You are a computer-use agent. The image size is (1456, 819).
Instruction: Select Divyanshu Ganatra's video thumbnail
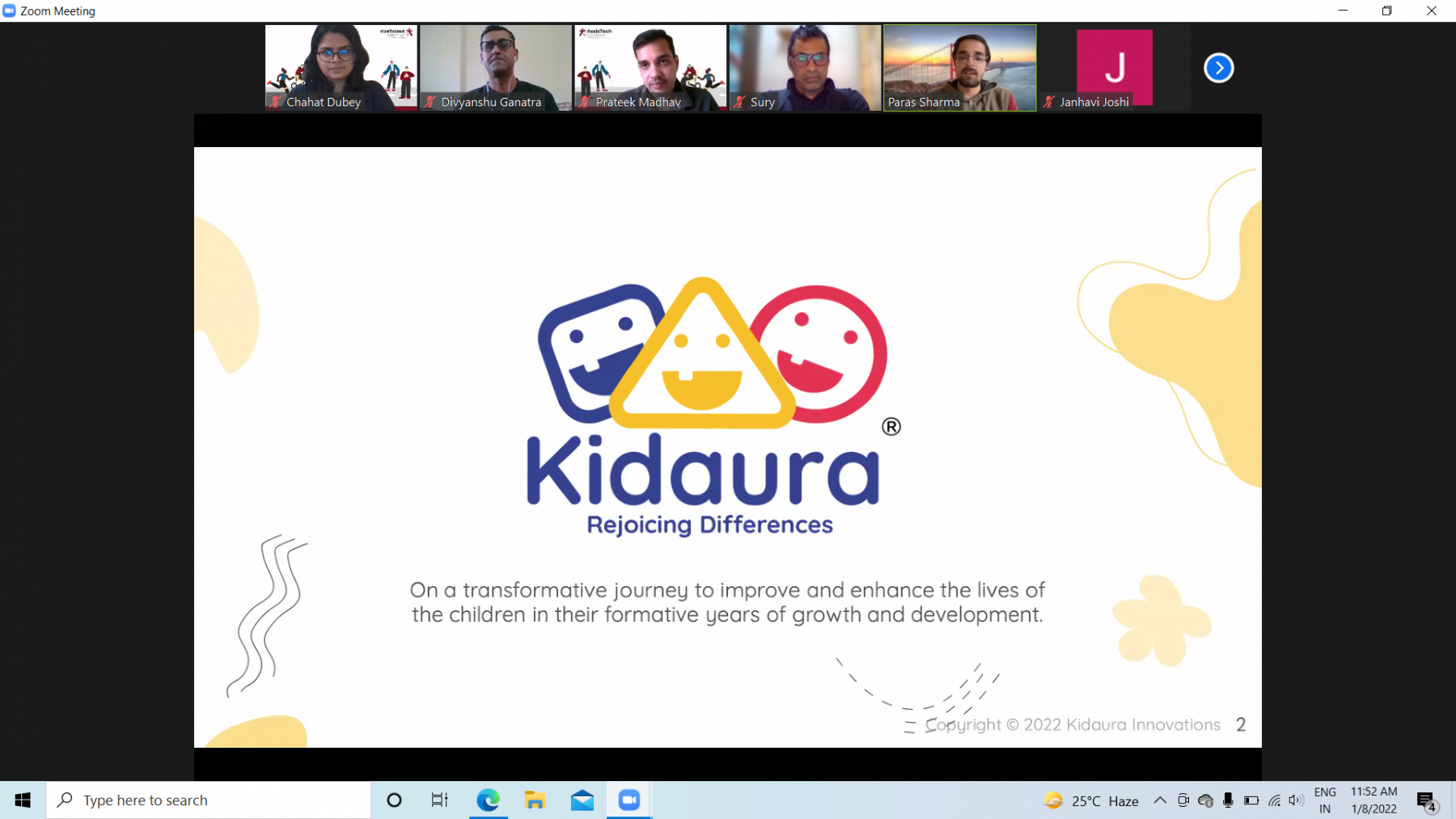[x=496, y=68]
